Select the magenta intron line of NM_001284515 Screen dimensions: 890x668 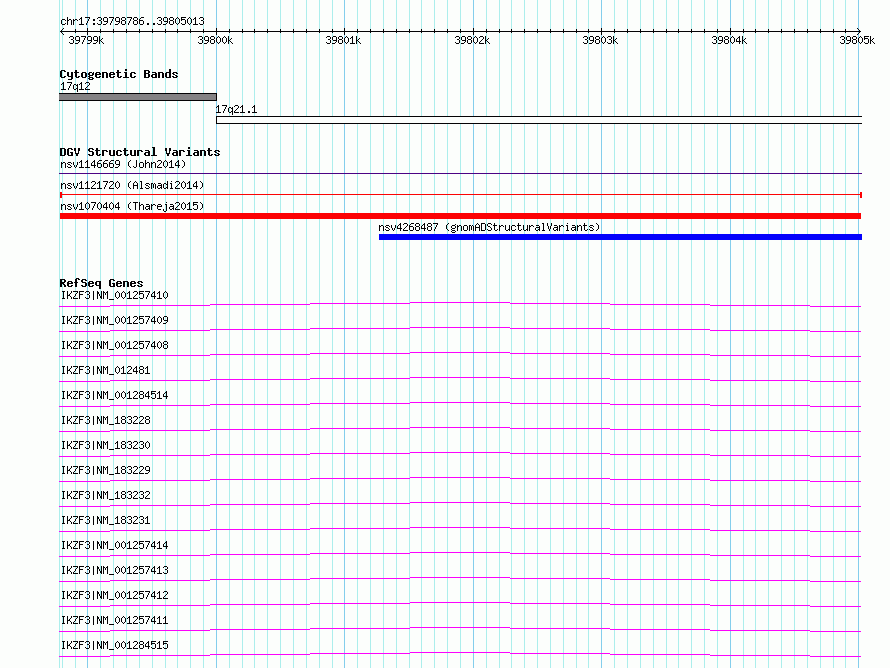pyautogui.click(x=460, y=653)
